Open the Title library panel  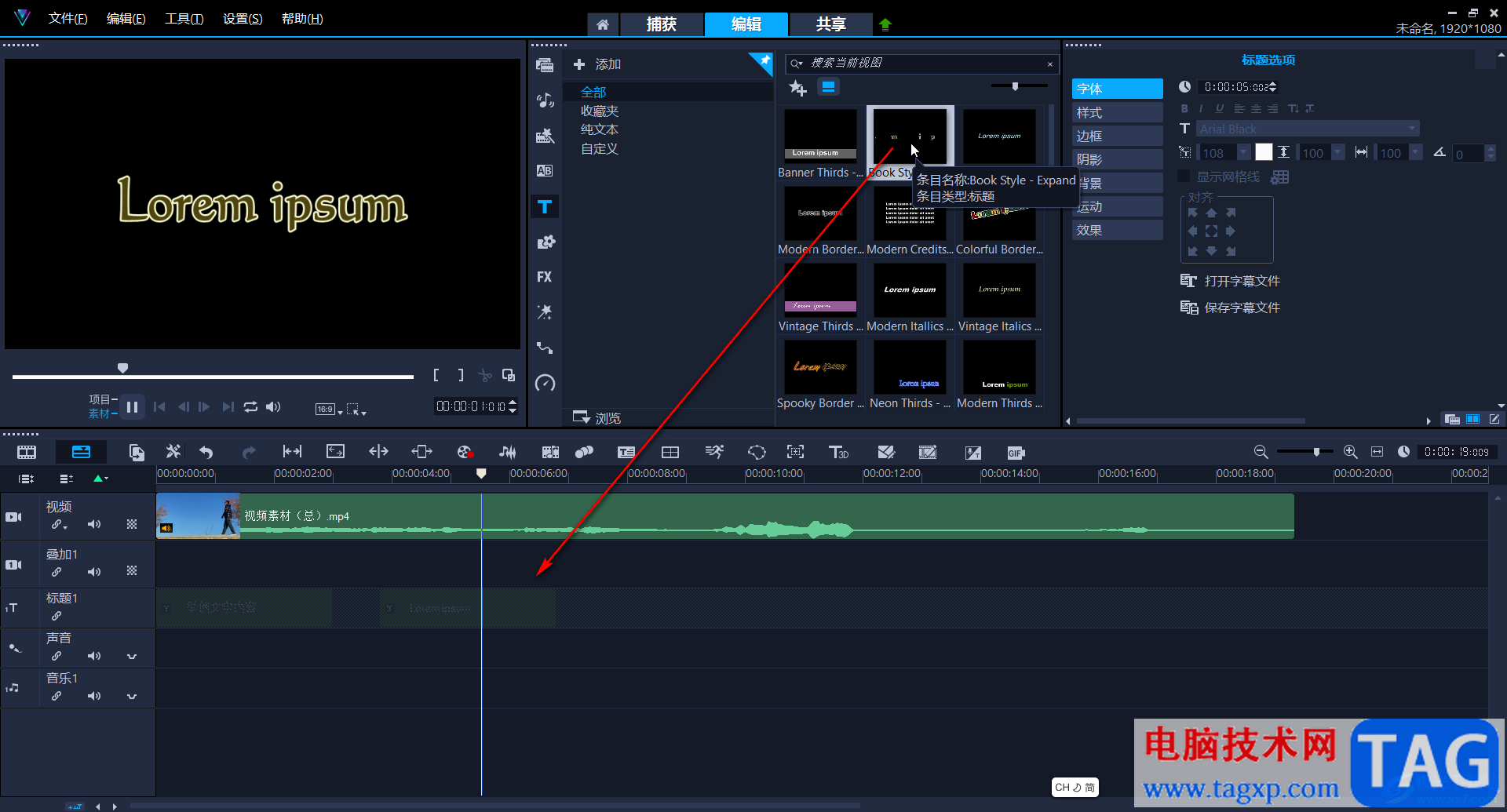[545, 206]
